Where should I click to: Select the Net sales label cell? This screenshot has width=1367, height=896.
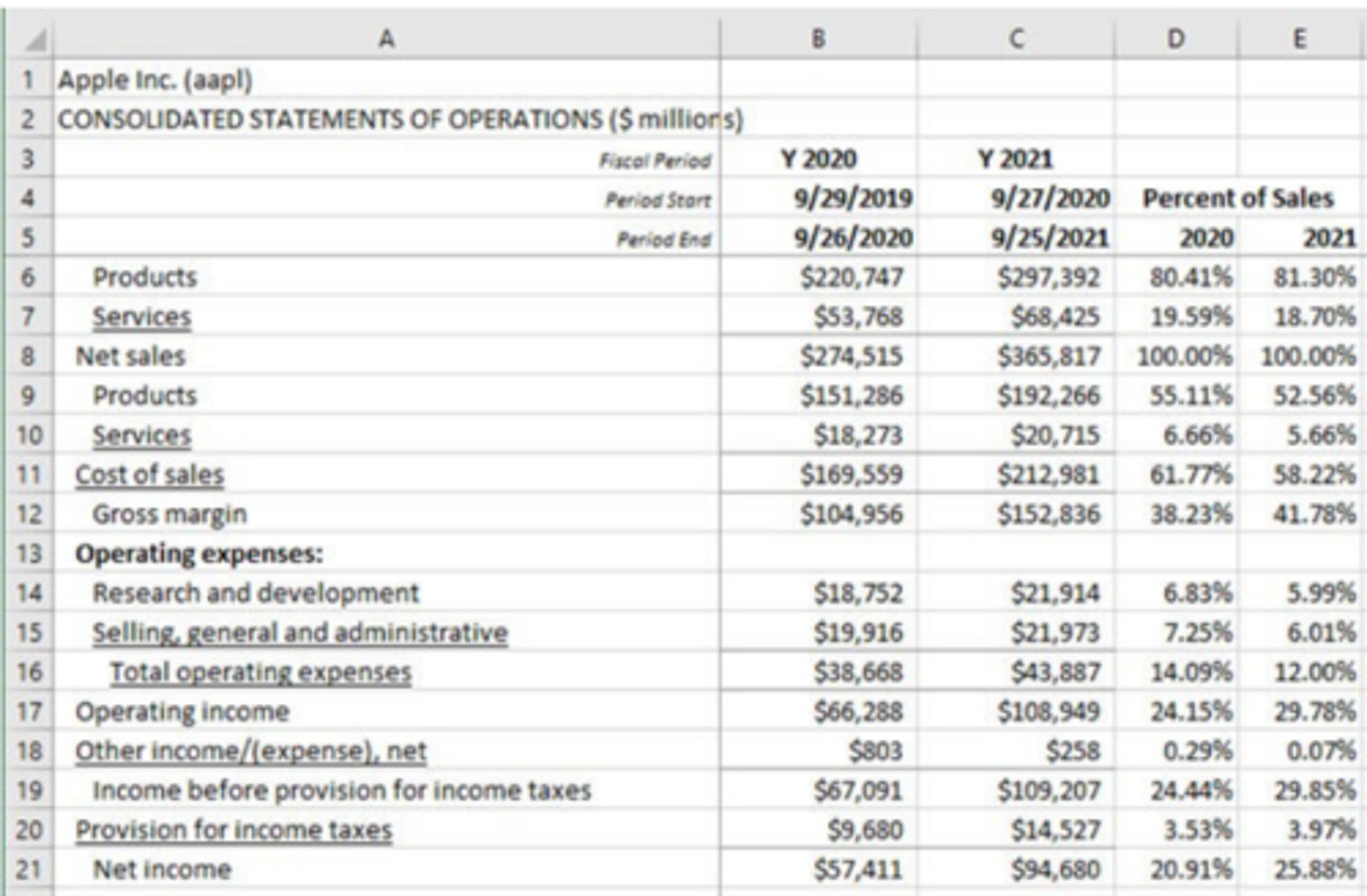pyautogui.click(x=131, y=357)
